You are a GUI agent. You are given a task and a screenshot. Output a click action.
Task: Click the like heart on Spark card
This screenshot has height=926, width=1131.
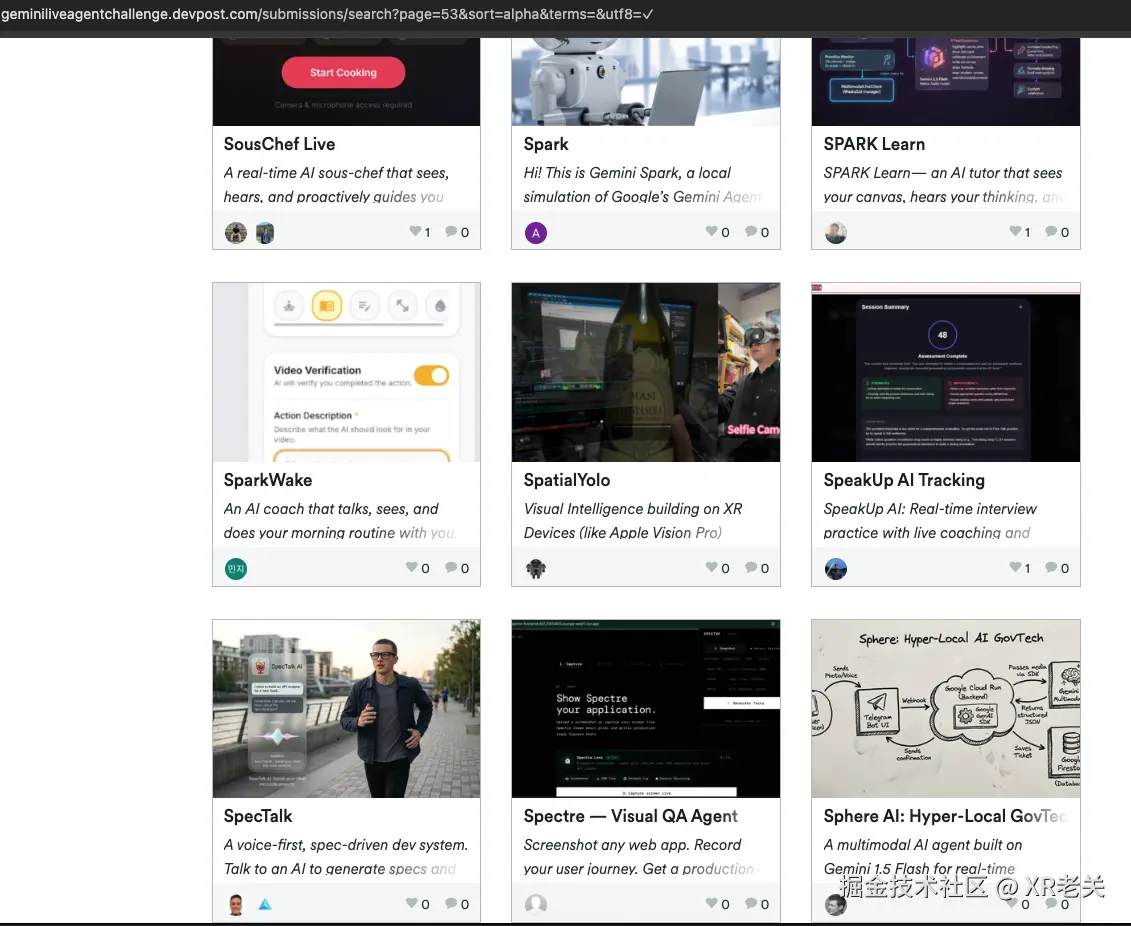point(712,231)
